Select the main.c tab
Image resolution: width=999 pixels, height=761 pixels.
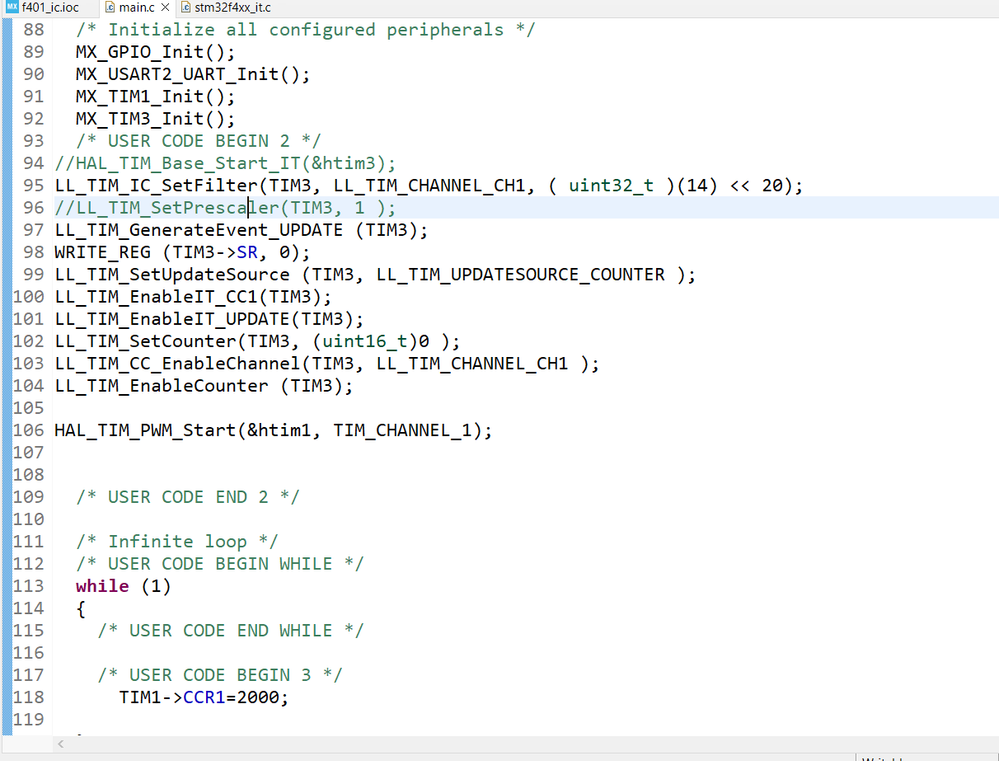pyautogui.click(x=135, y=7)
